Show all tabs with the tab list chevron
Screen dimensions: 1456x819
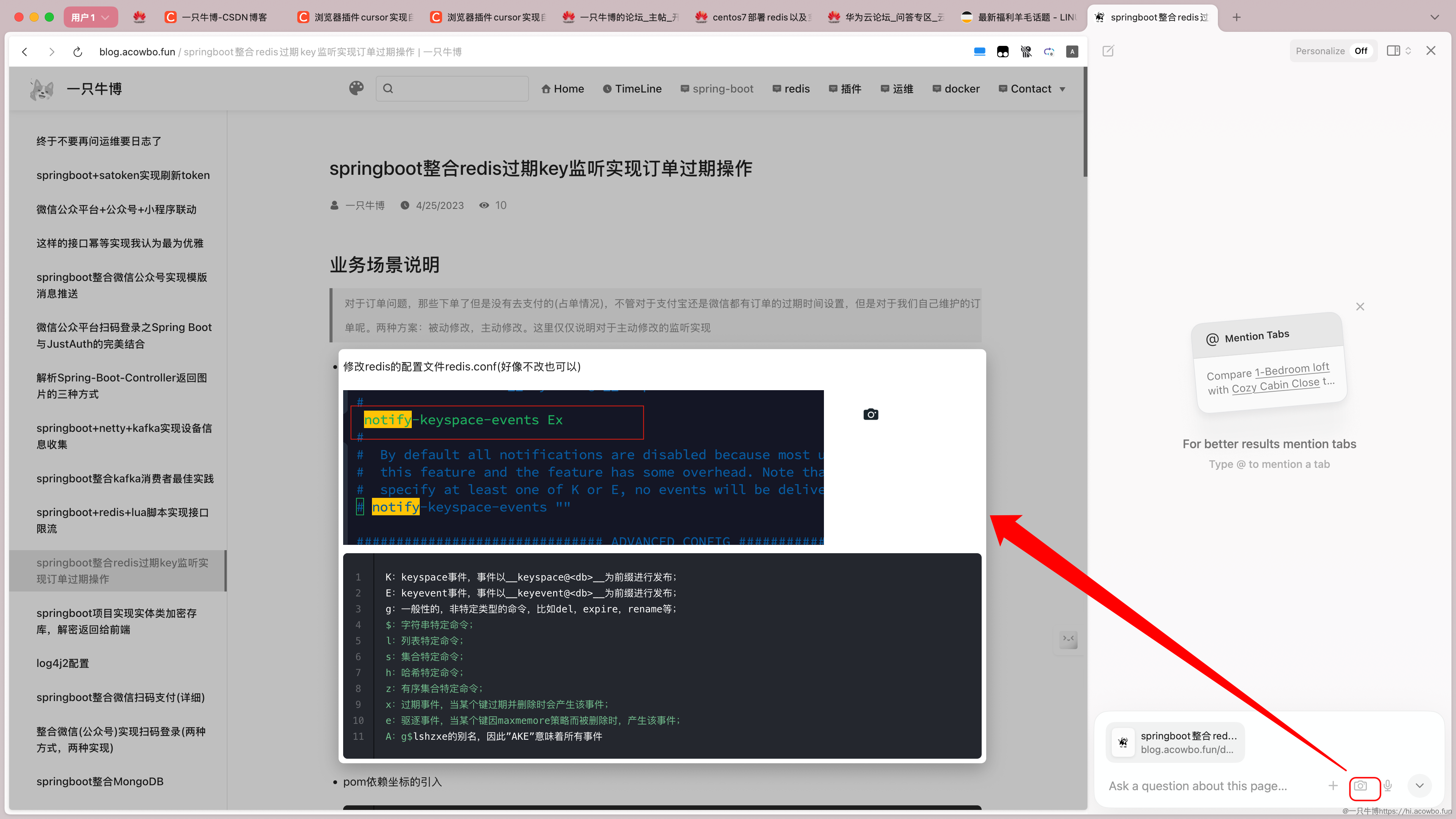1434,17
